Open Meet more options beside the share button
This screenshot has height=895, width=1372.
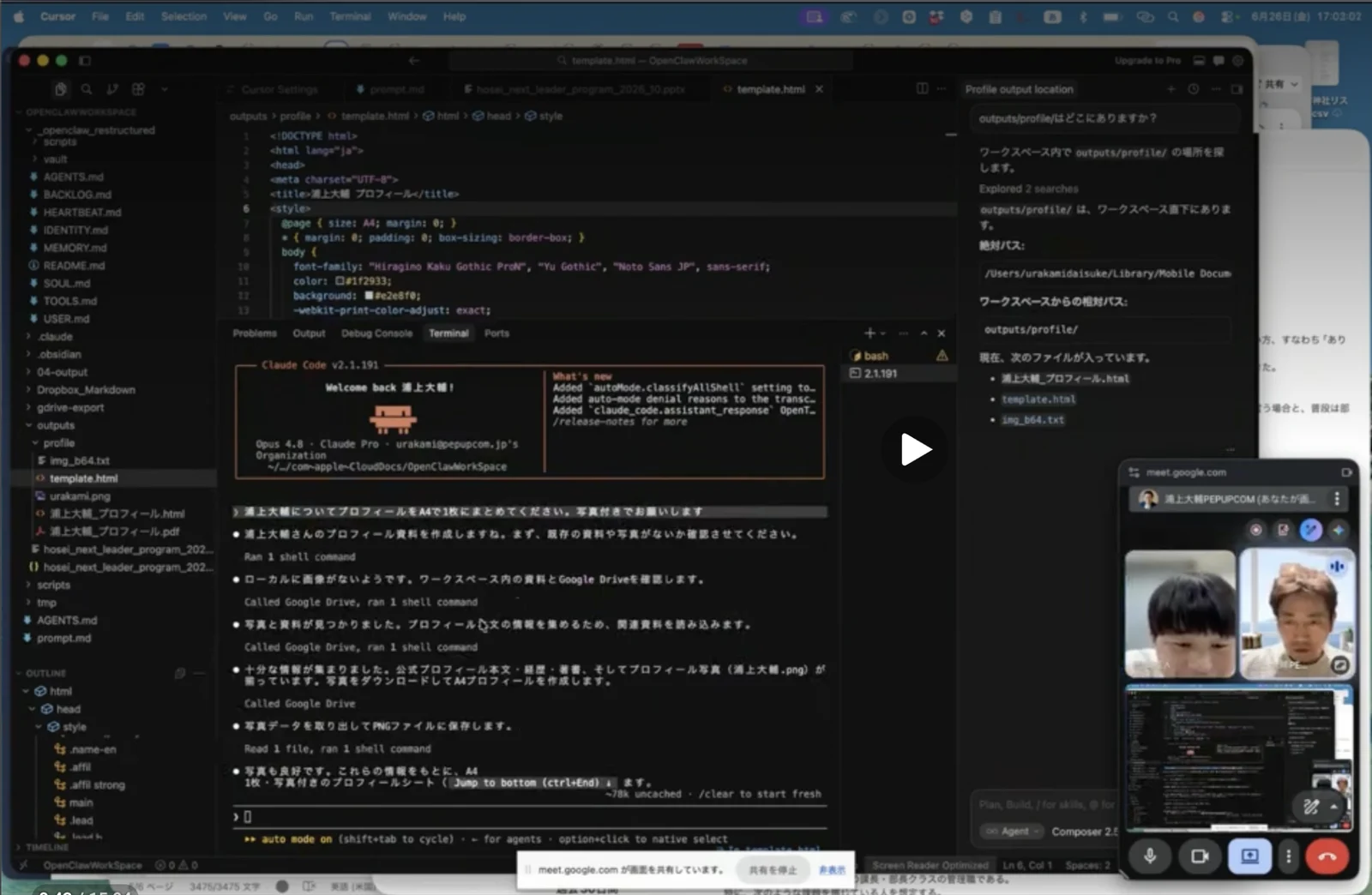[1288, 856]
